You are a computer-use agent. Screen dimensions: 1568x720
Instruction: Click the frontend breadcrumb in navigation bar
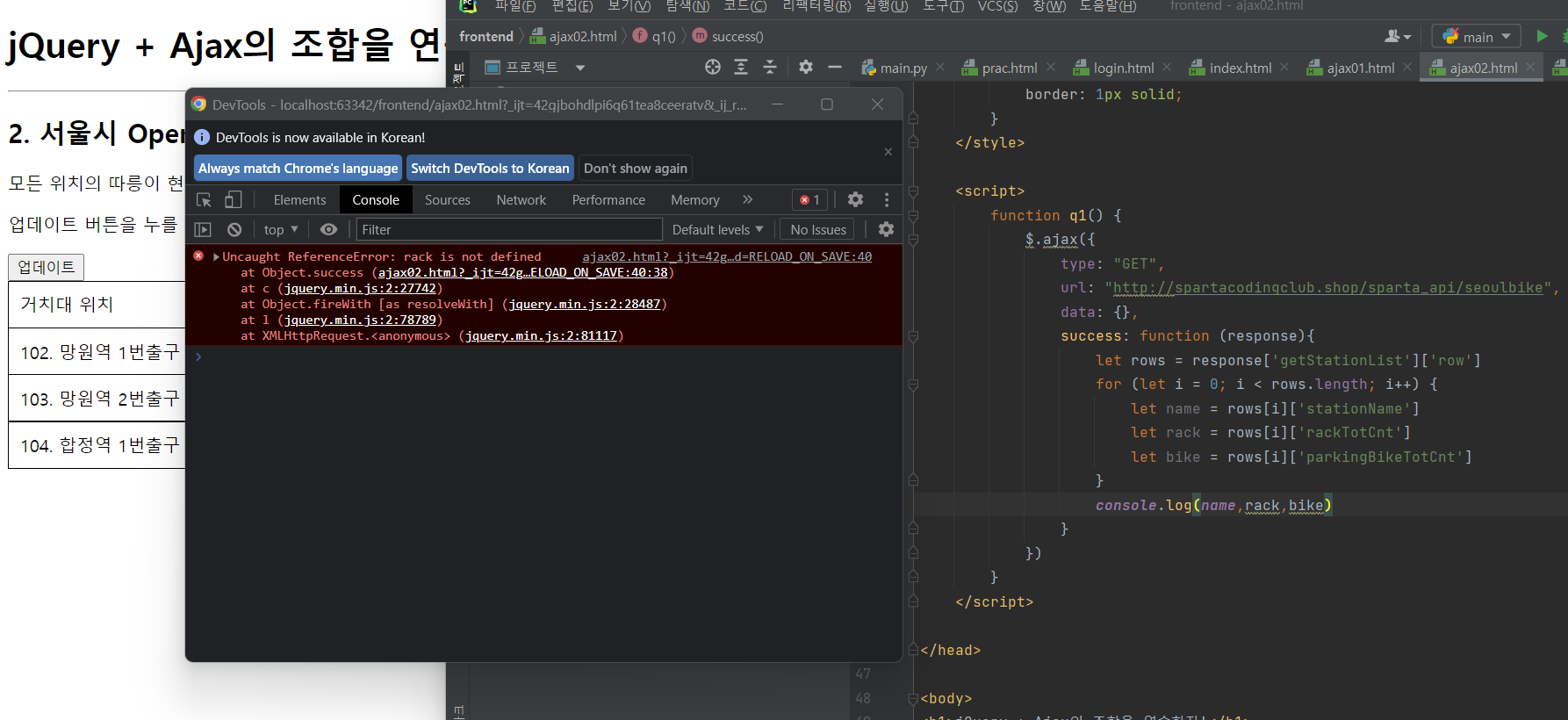click(x=486, y=37)
